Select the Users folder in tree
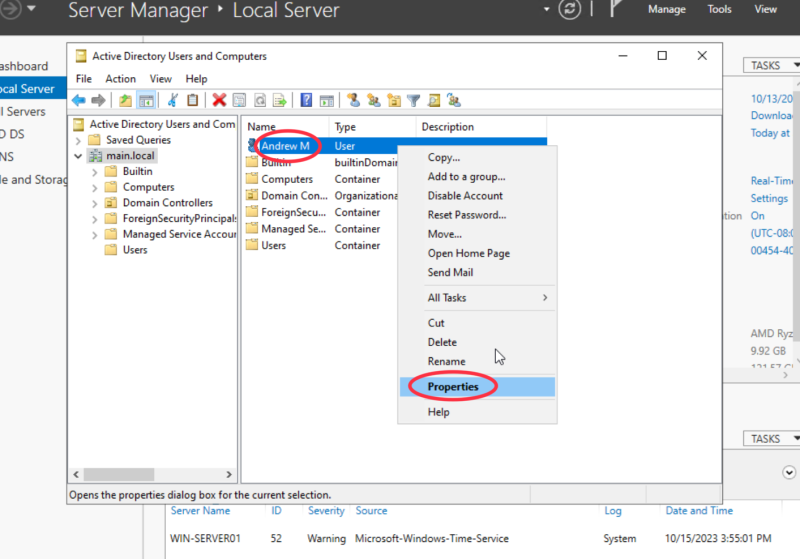800x559 pixels. 134,250
